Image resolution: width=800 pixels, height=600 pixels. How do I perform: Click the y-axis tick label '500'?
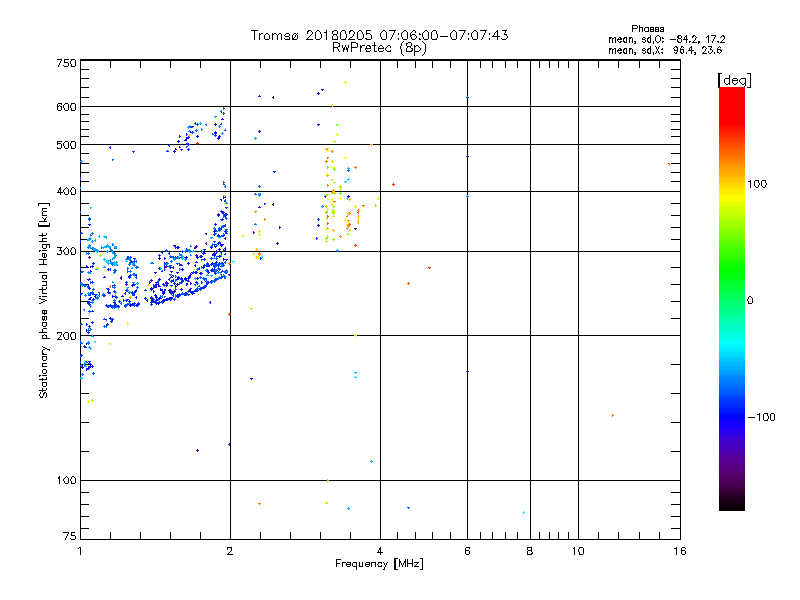click(66, 145)
